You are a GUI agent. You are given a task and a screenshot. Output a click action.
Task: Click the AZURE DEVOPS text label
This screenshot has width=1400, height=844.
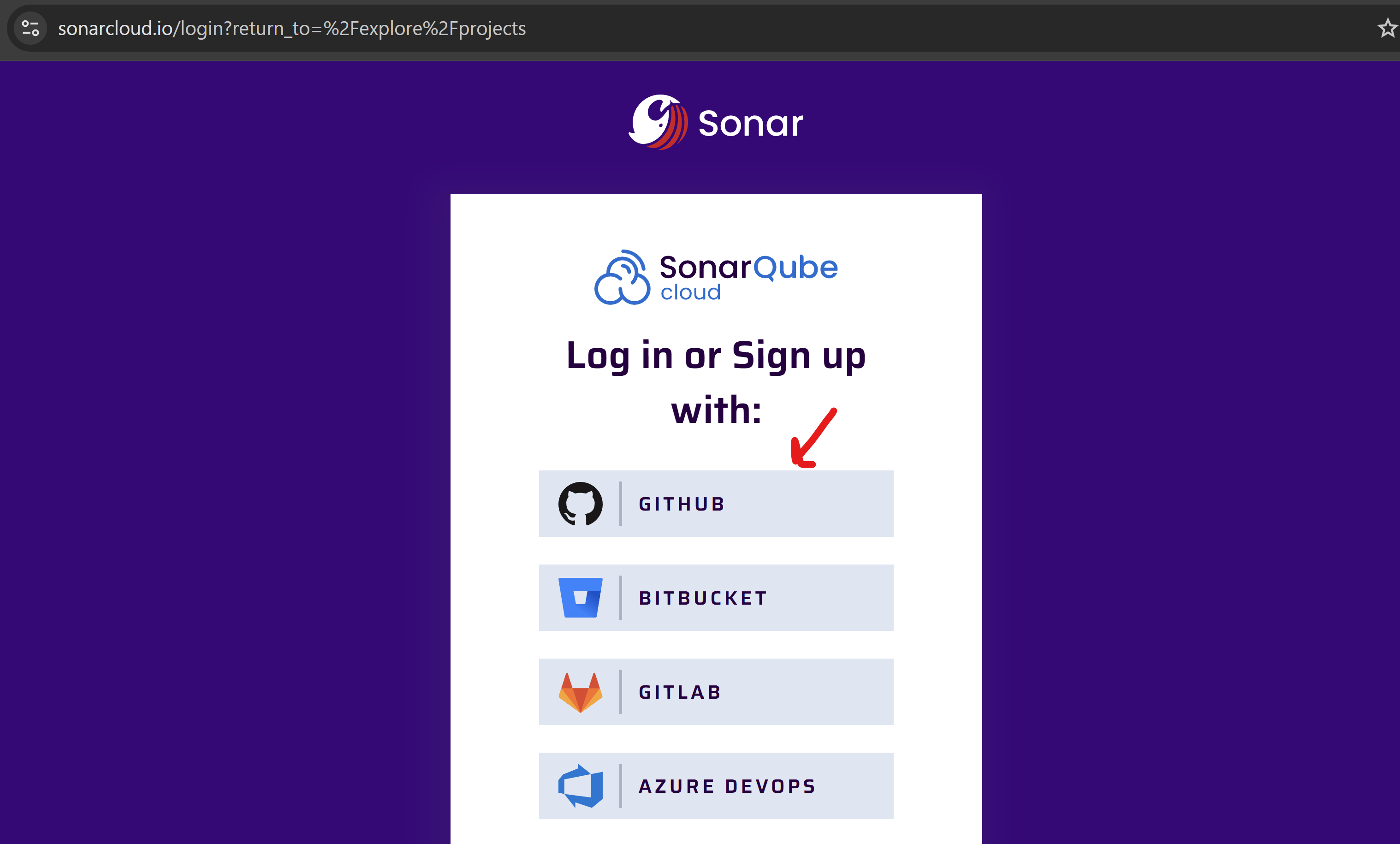point(727,786)
